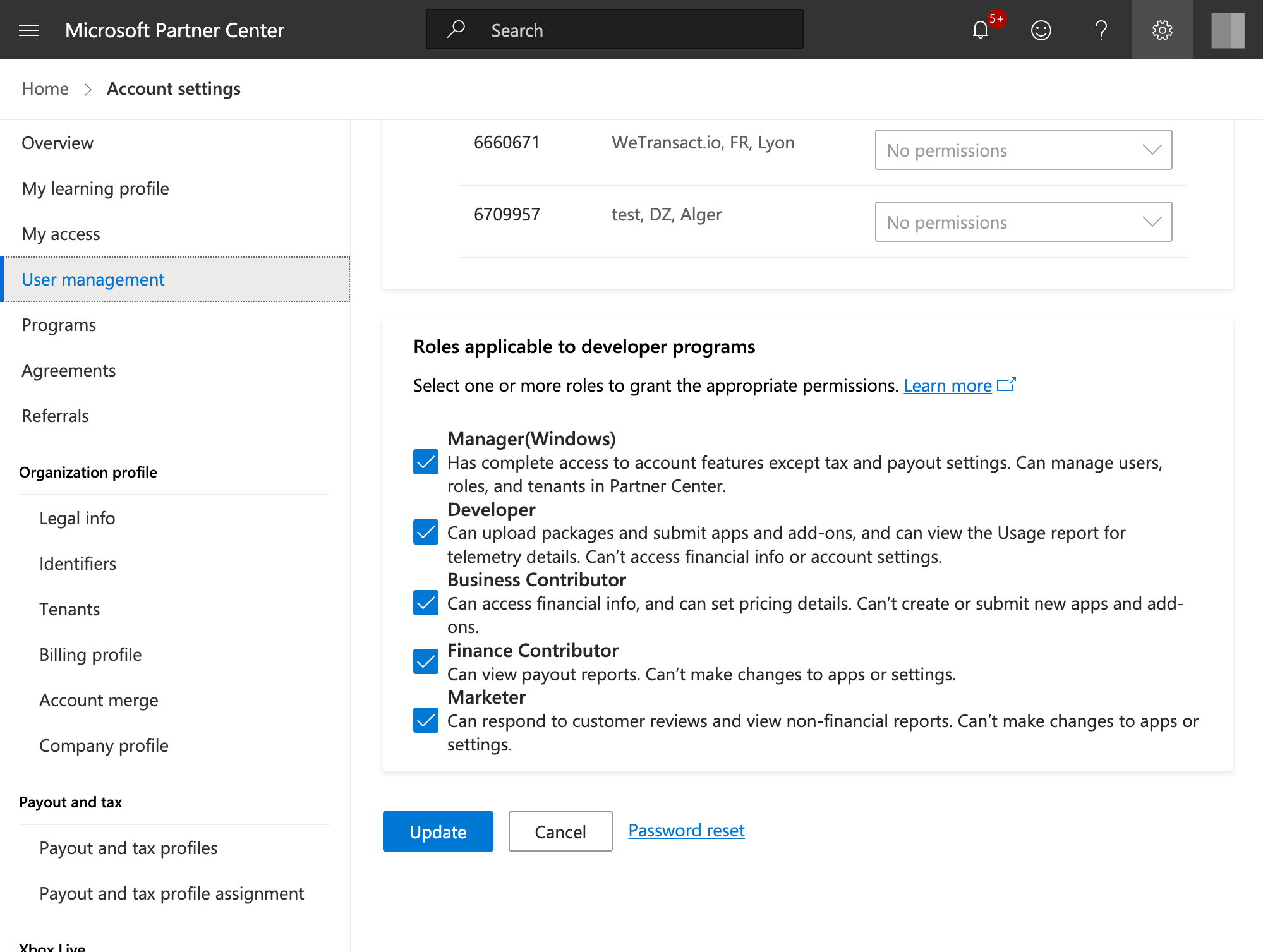1263x952 pixels.
Task: Toggle the Finance Contributor checkbox
Action: pyautogui.click(x=426, y=661)
